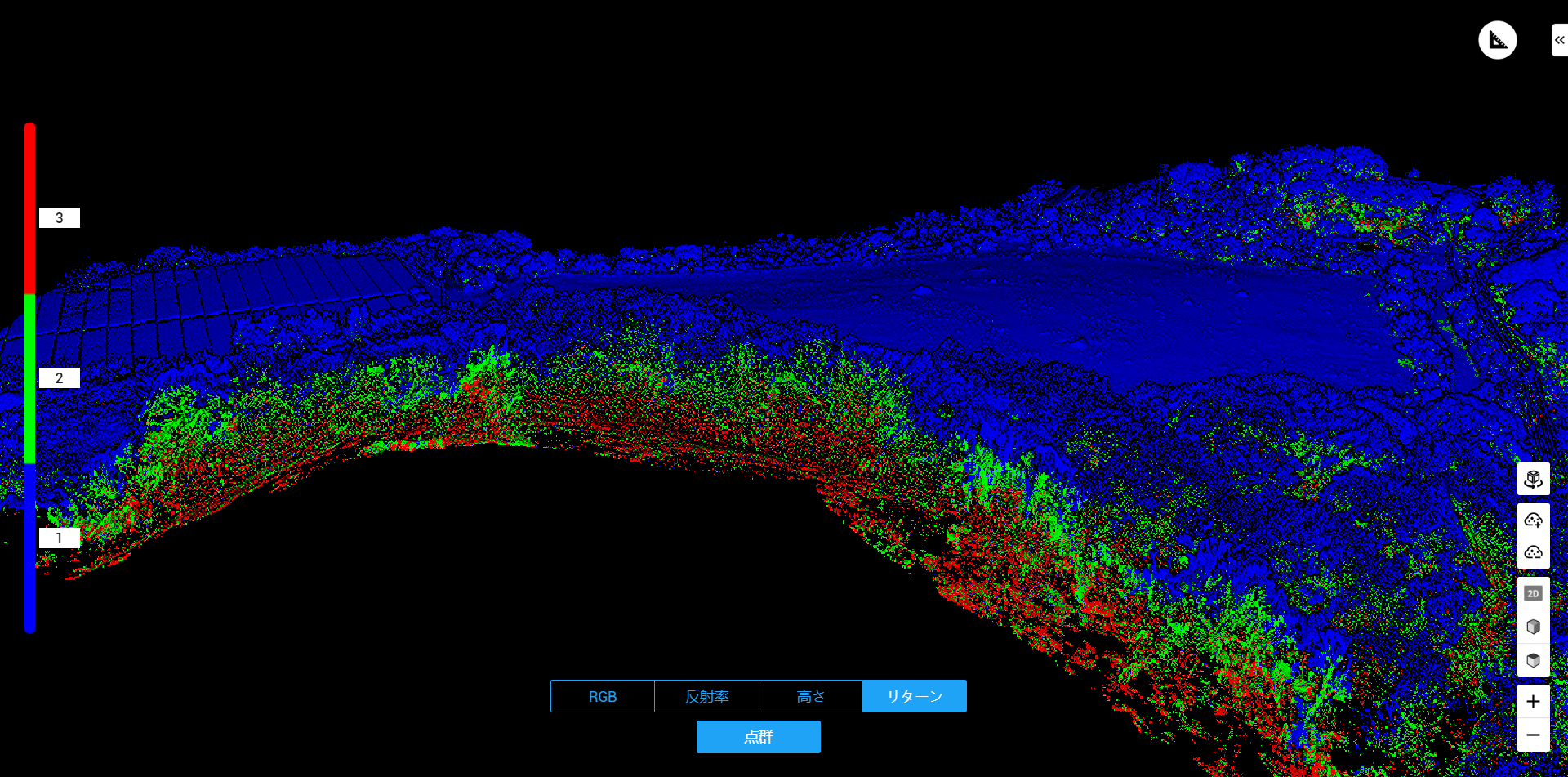
Task: Open the measurement ruler tool
Action: pos(1497,40)
